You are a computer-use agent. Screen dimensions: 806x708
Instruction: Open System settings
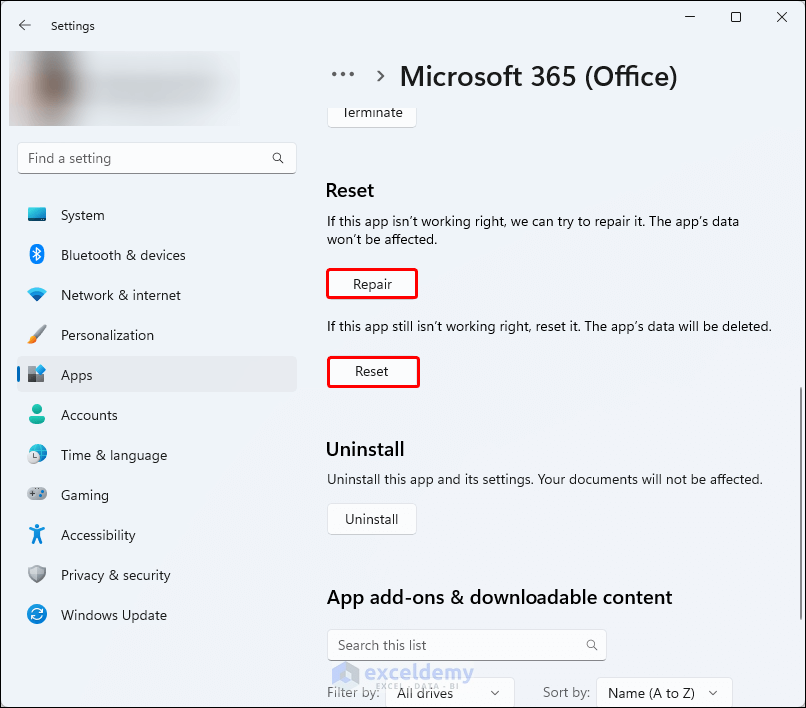[x=157, y=215]
